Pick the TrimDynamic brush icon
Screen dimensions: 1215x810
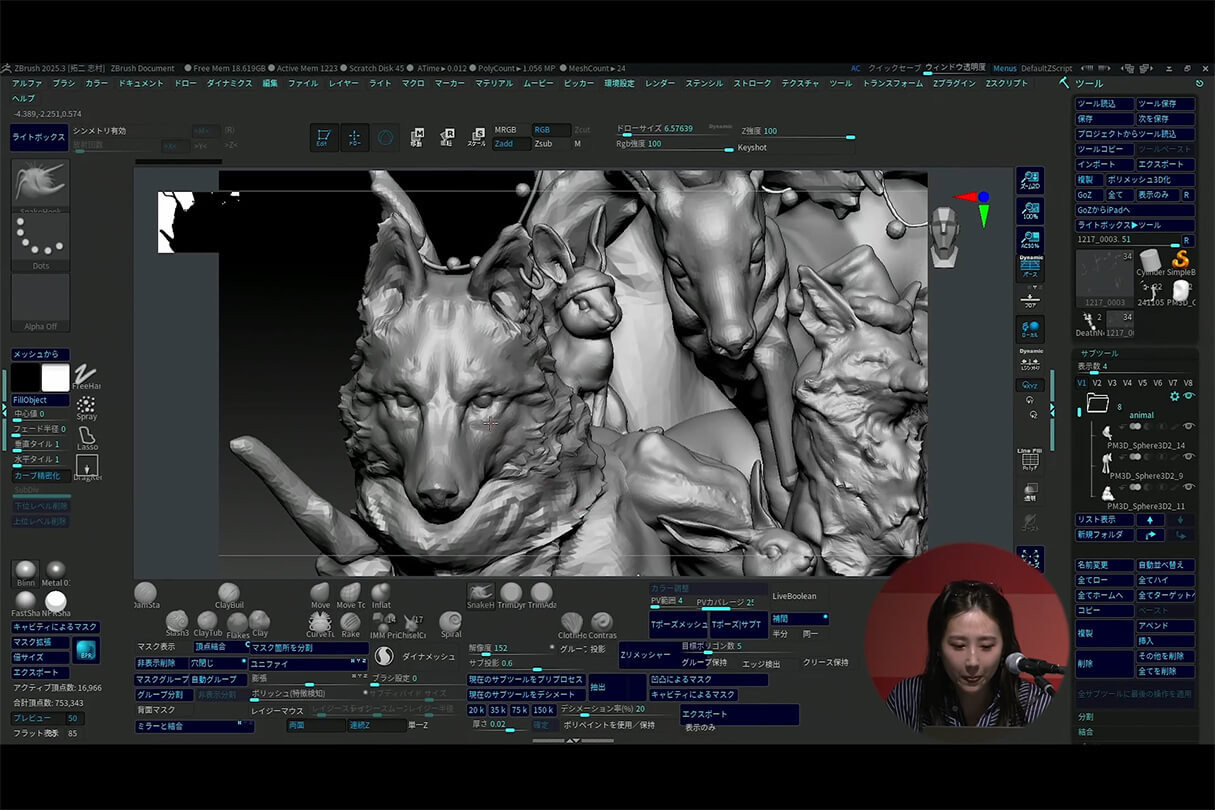511,593
